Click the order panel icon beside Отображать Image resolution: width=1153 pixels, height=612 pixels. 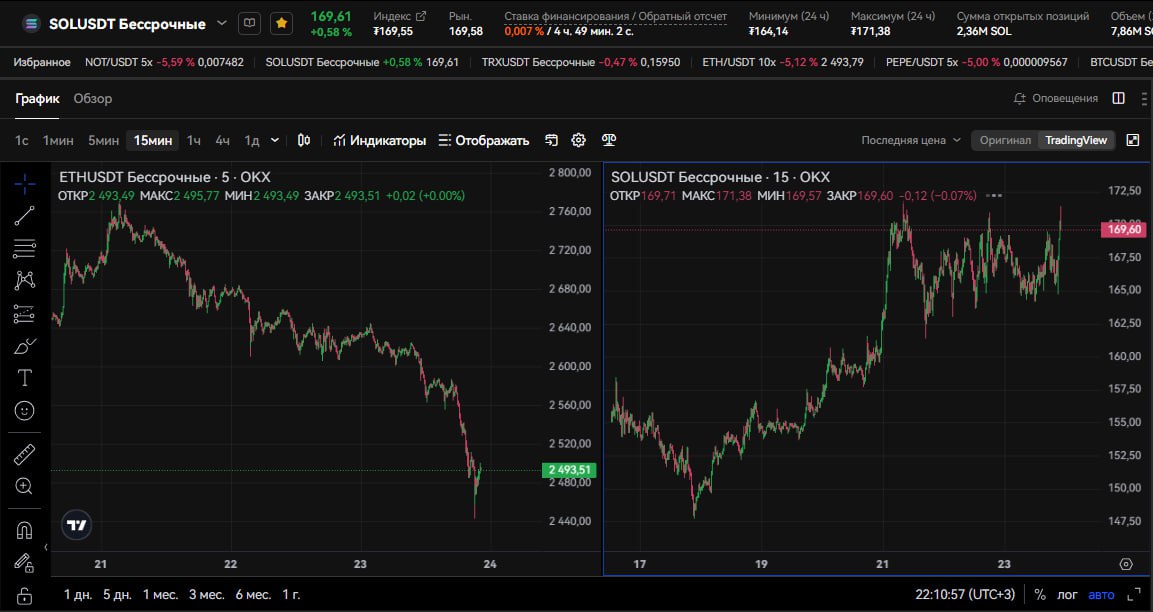551,140
